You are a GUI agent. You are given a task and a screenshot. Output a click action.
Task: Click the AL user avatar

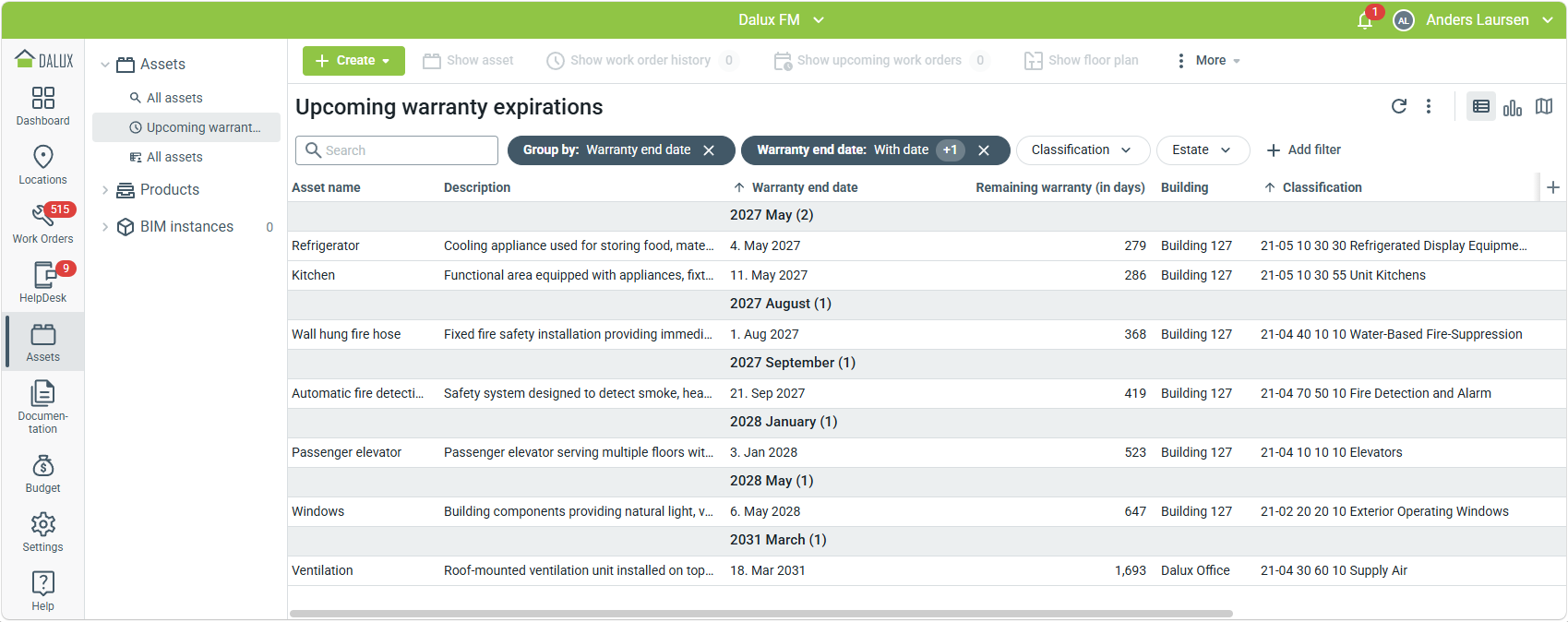click(1403, 20)
